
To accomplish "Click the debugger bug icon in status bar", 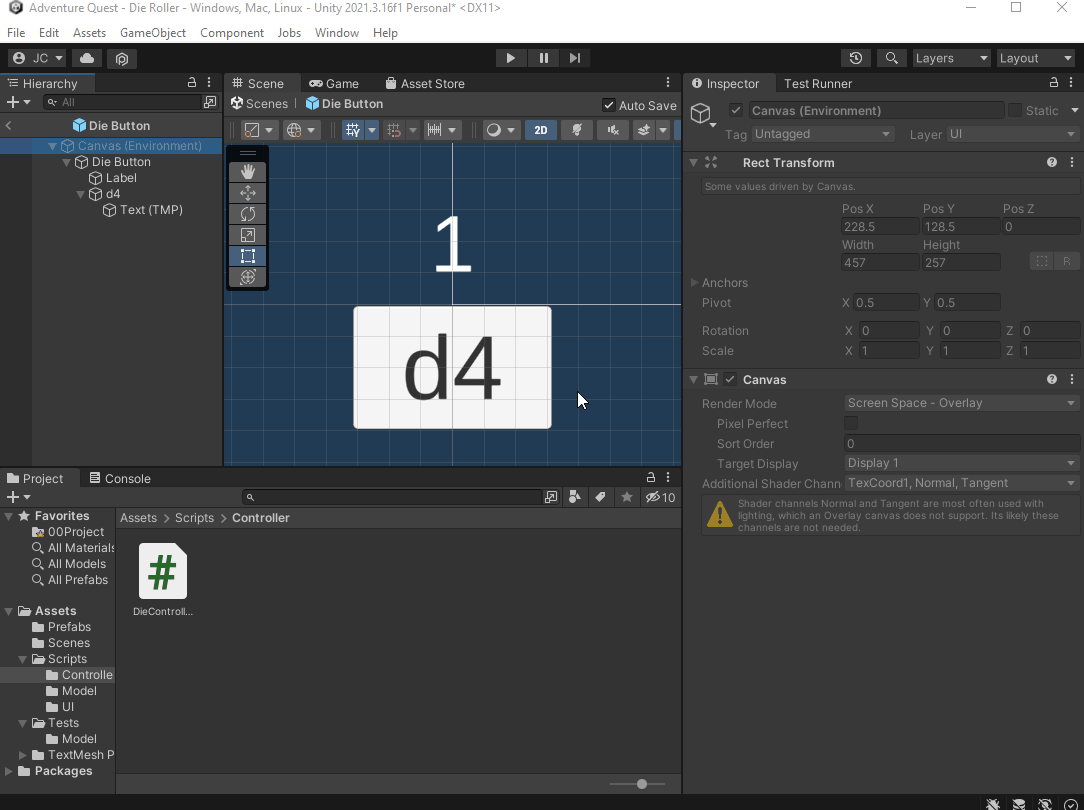I will click(x=993, y=804).
